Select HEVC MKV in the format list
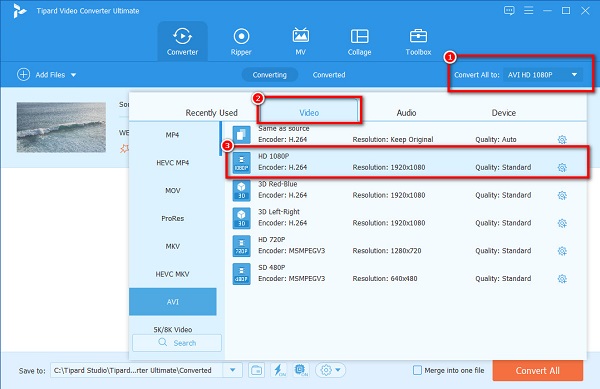 click(173, 274)
